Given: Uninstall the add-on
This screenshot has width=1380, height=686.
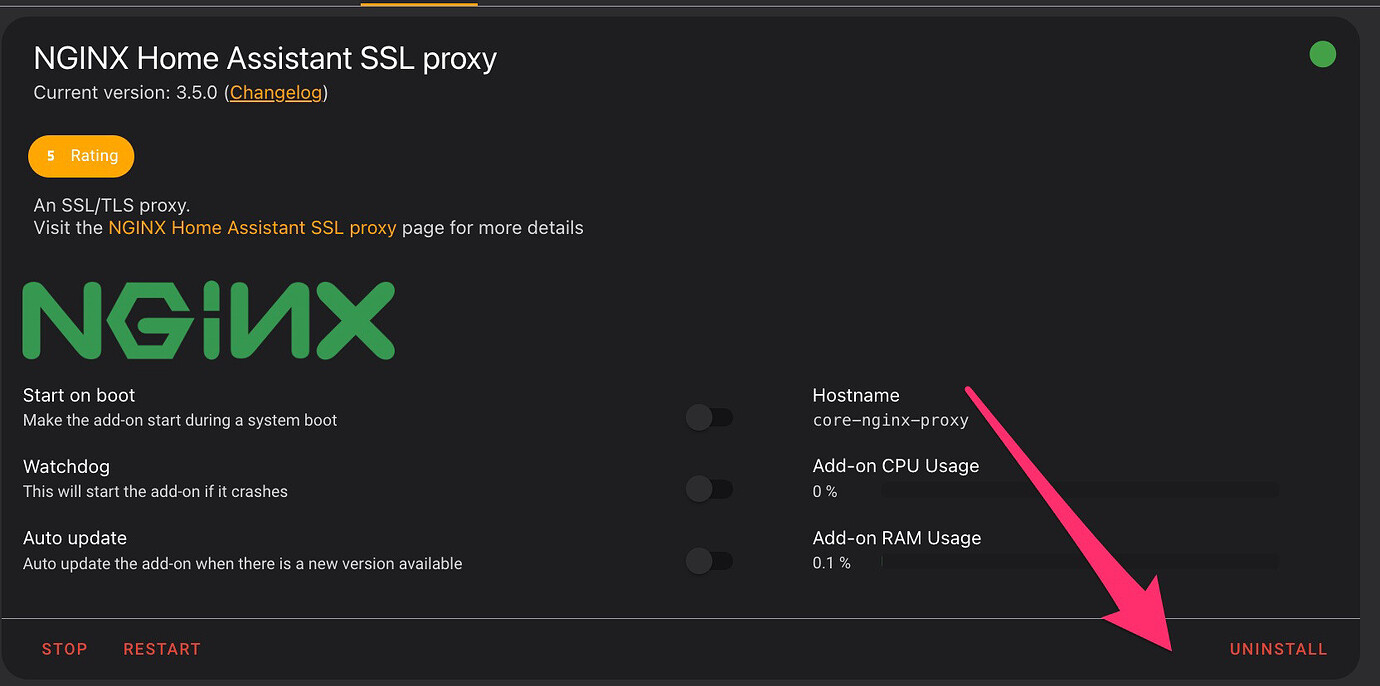Looking at the screenshot, I should tap(1278, 648).
